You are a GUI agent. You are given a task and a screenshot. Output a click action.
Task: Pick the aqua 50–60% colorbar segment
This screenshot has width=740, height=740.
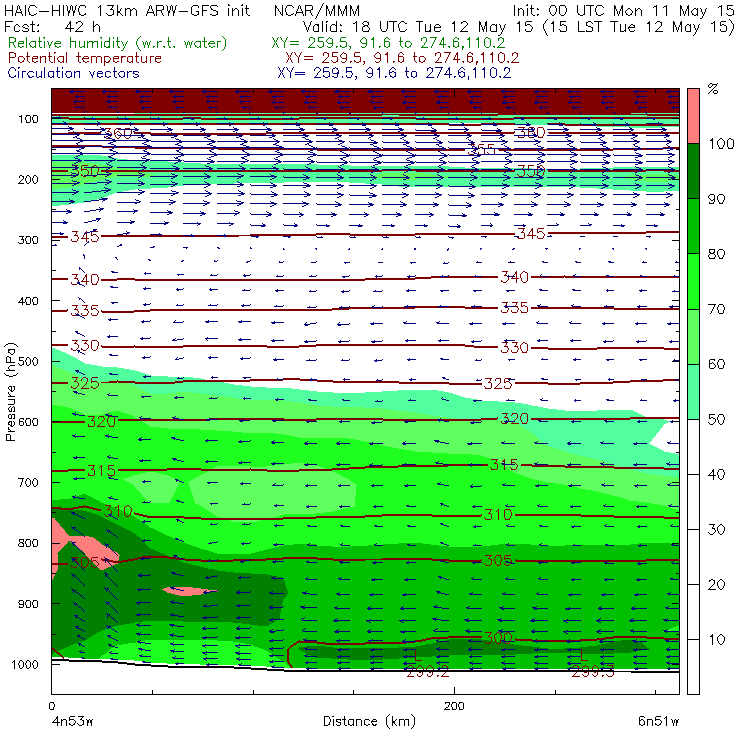tap(693, 392)
